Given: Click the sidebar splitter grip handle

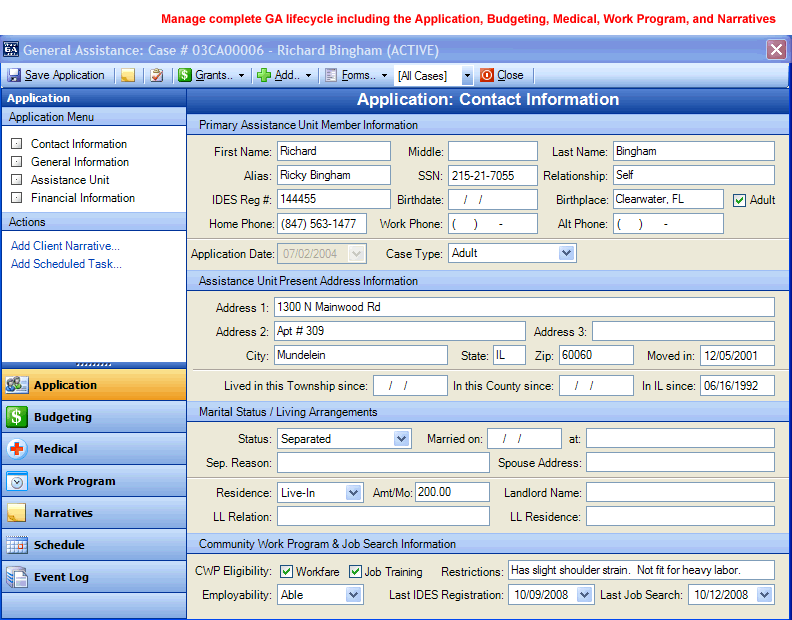Looking at the screenshot, I should click(x=94, y=364).
